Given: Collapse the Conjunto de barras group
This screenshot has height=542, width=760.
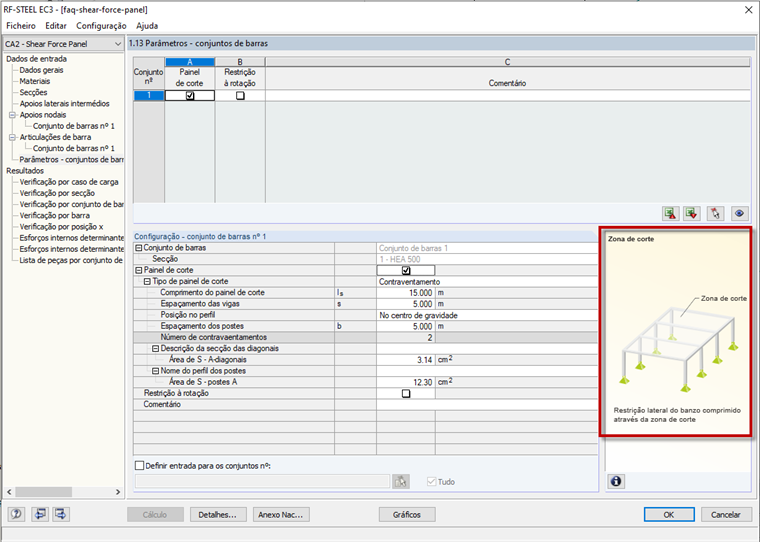Looking at the screenshot, I should click(139, 248).
